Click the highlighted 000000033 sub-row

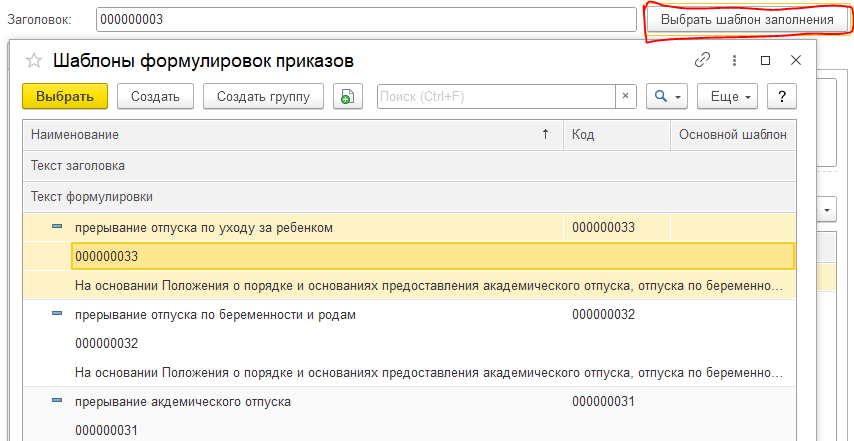[x=433, y=256]
